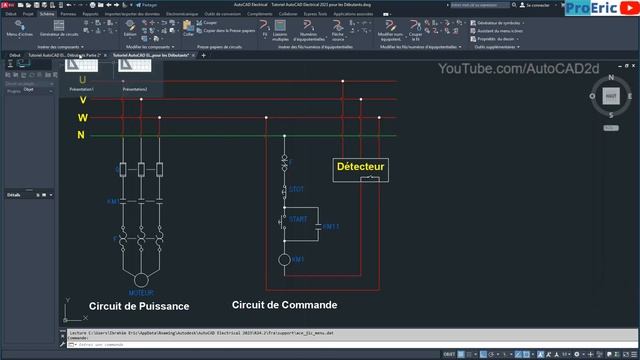The image size is (640, 360).
Task: Select the Détecteur text in the drawing
Action: click(360, 167)
